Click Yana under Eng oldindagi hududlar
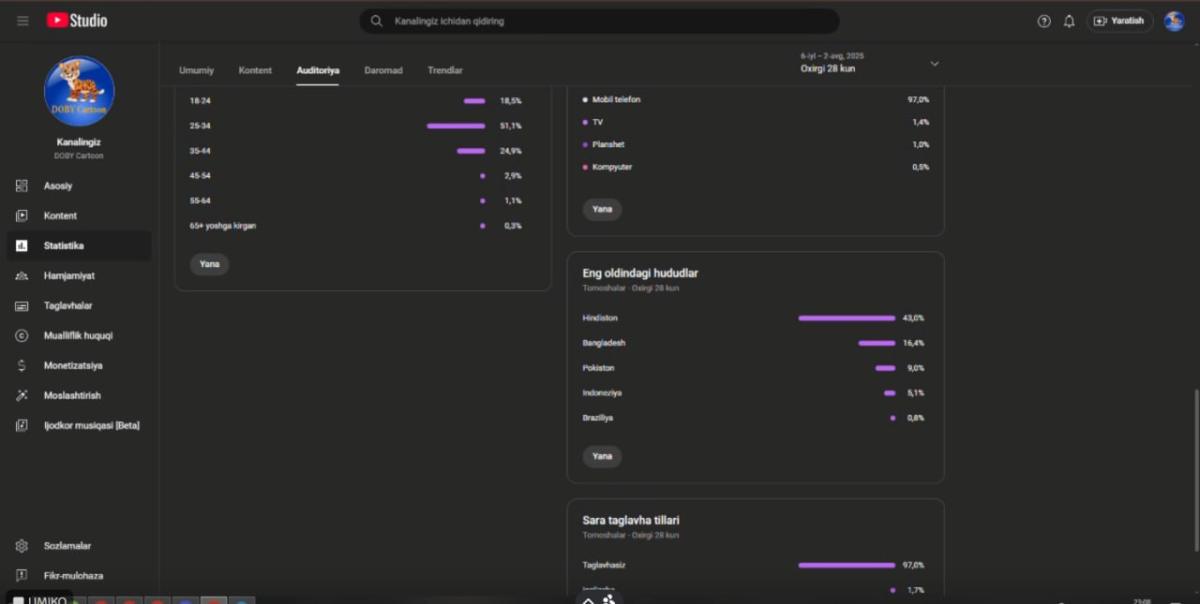This screenshot has width=1200, height=604. tap(602, 456)
